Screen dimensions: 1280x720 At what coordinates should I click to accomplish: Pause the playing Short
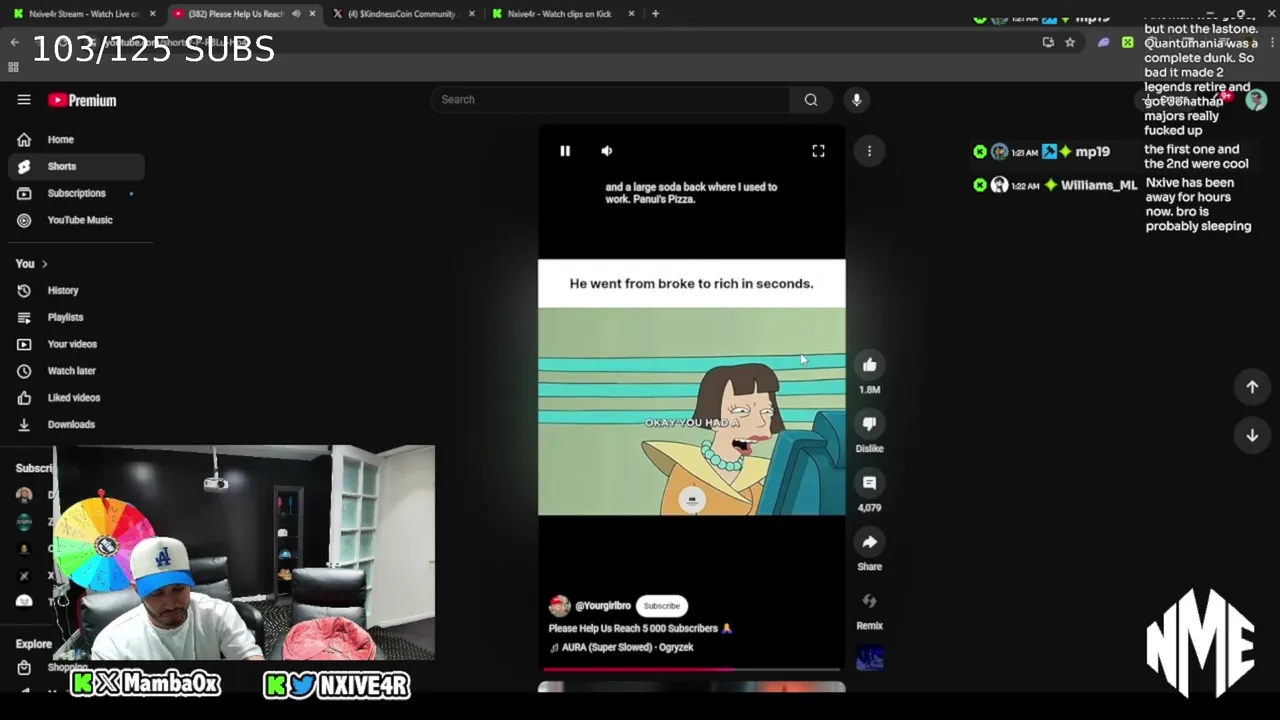click(x=565, y=151)
